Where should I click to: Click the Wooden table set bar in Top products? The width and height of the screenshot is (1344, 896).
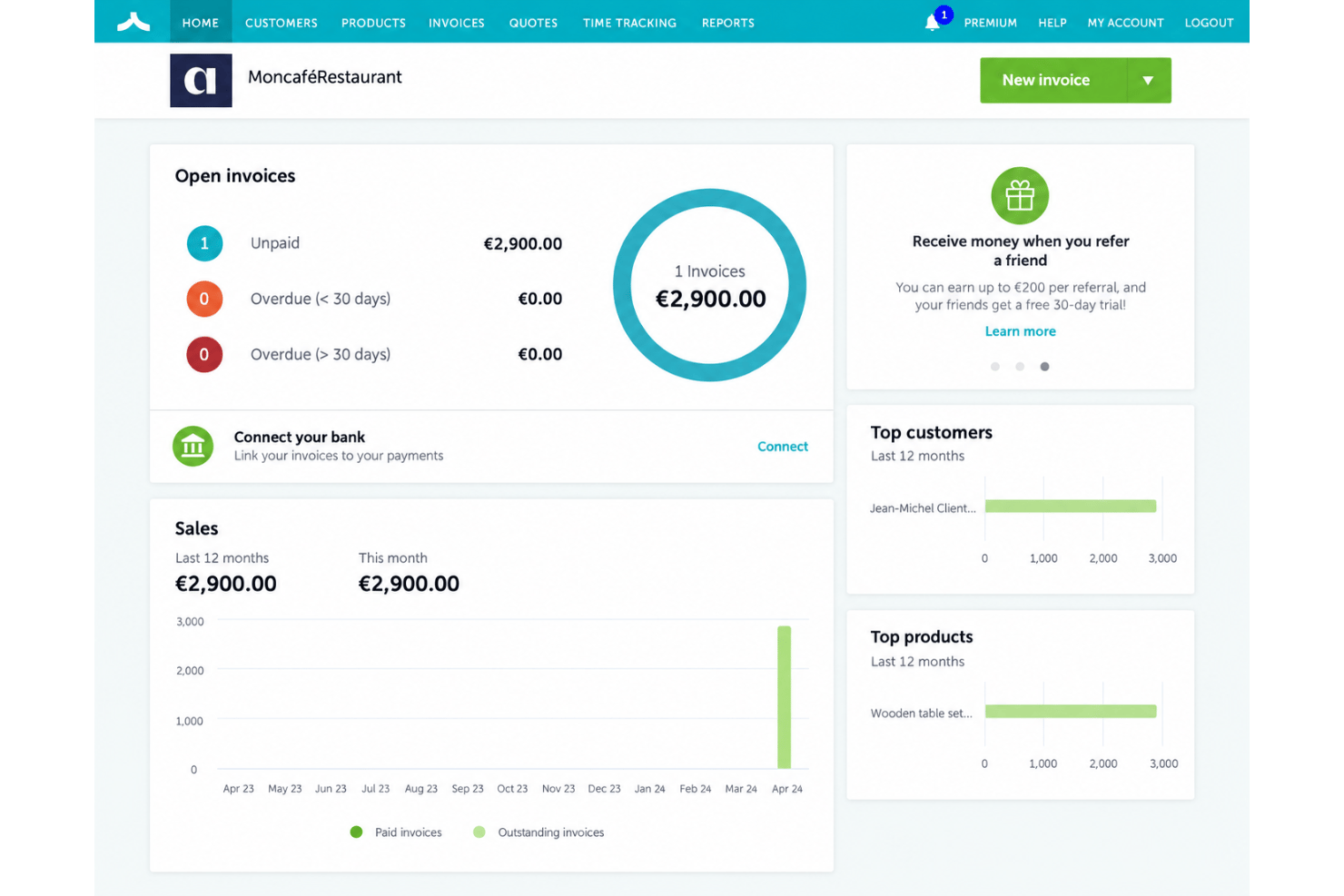coord(1071,712)
